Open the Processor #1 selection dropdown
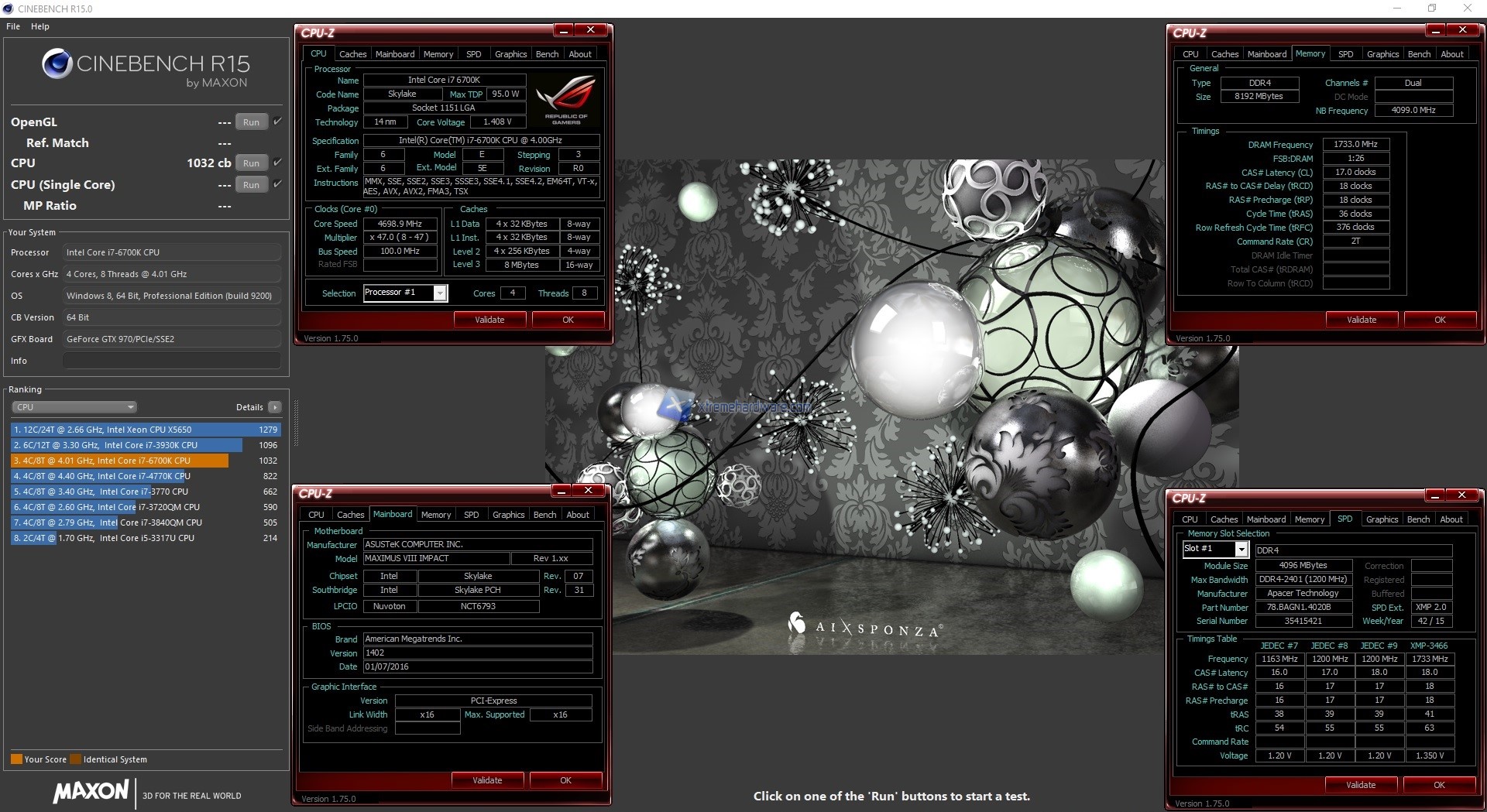 pos(438,293)
